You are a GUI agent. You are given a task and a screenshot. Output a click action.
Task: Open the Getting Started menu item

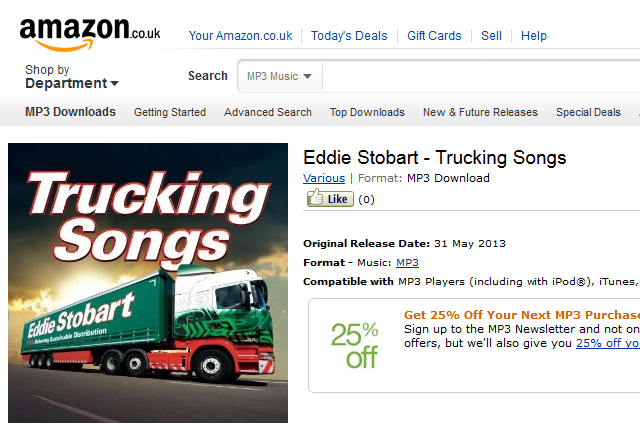(170, 112)
